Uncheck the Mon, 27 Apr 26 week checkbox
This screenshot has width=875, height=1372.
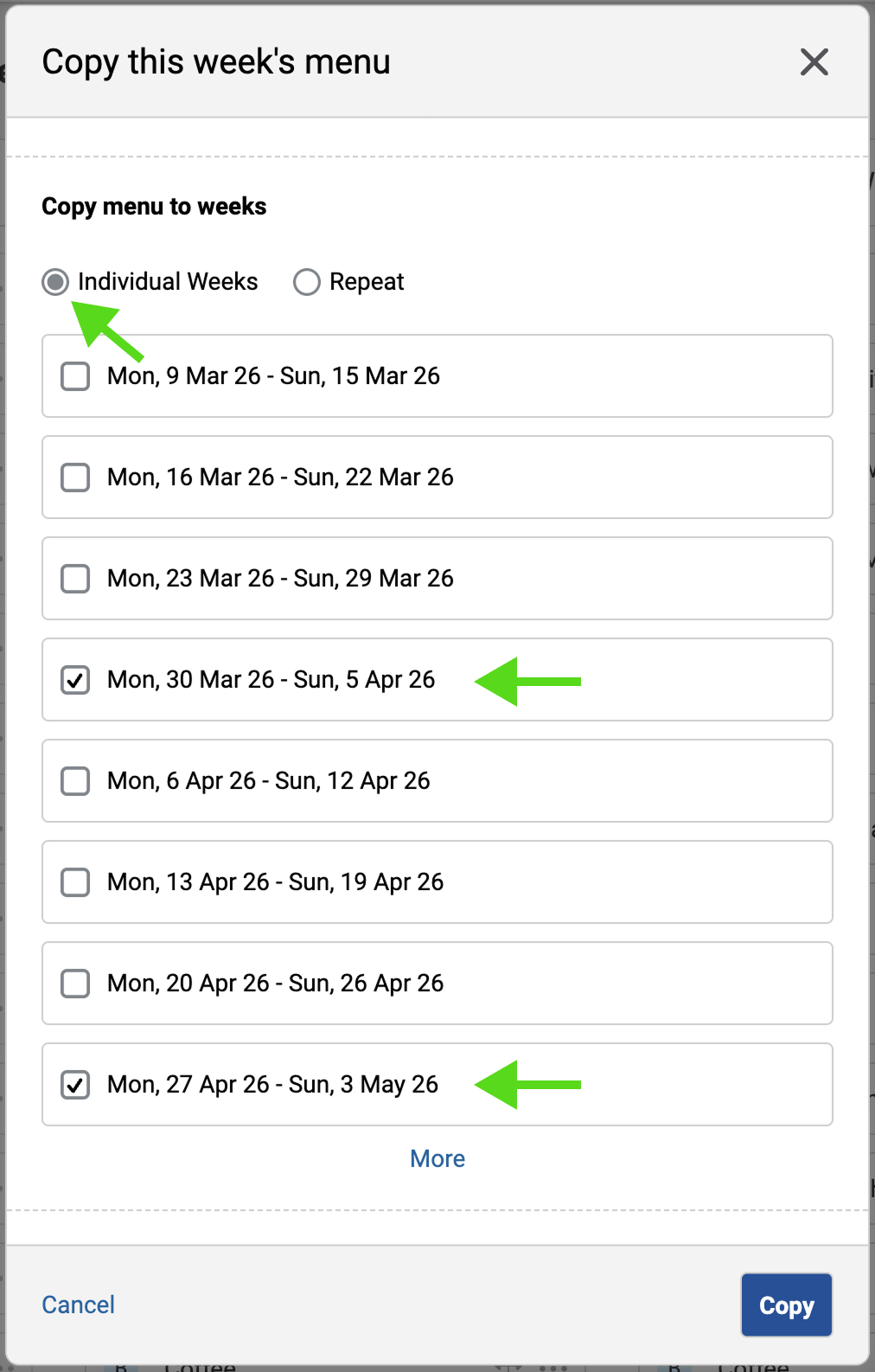[75, 1085]
